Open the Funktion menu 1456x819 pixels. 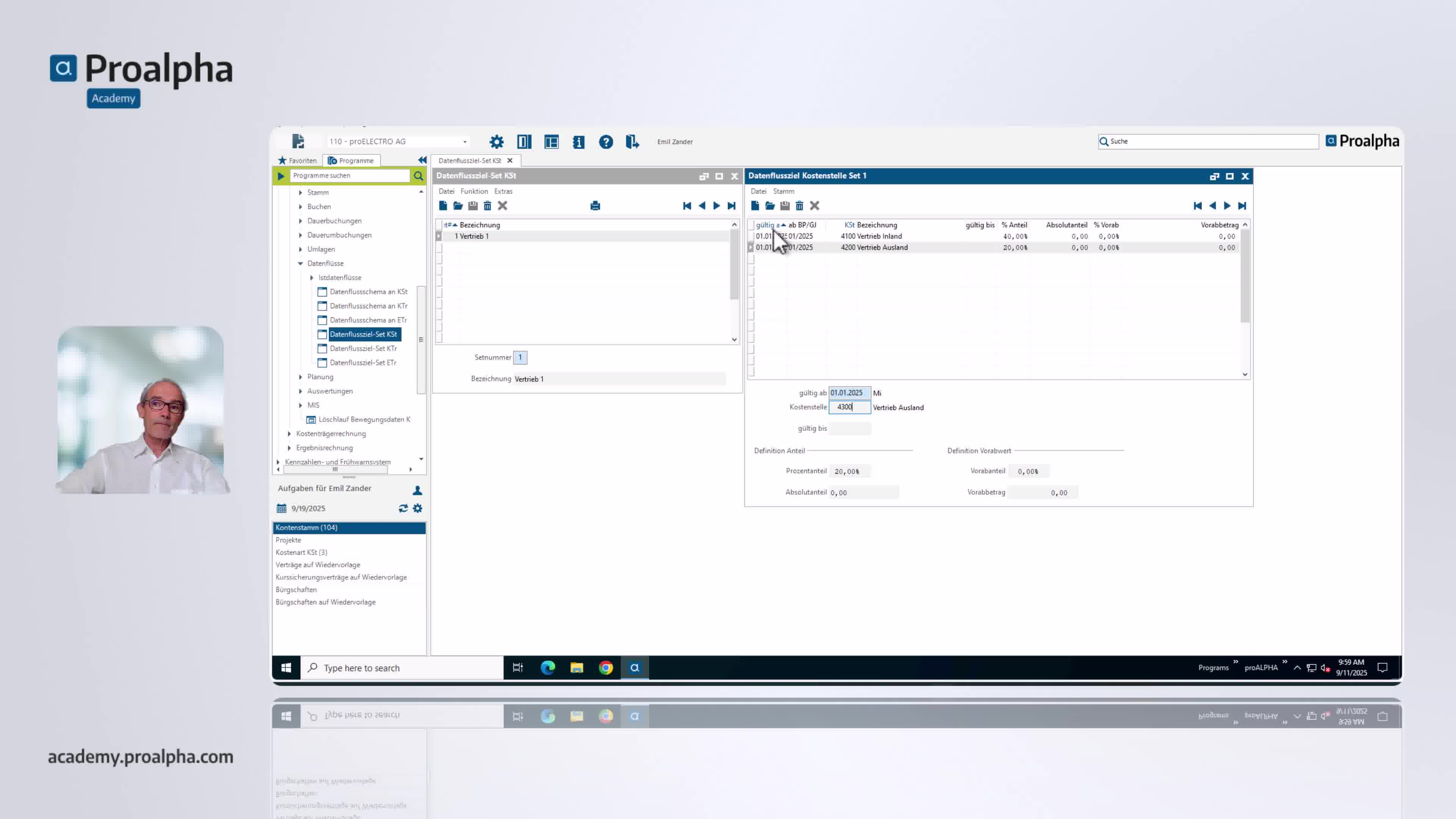(x=474, y=191)
